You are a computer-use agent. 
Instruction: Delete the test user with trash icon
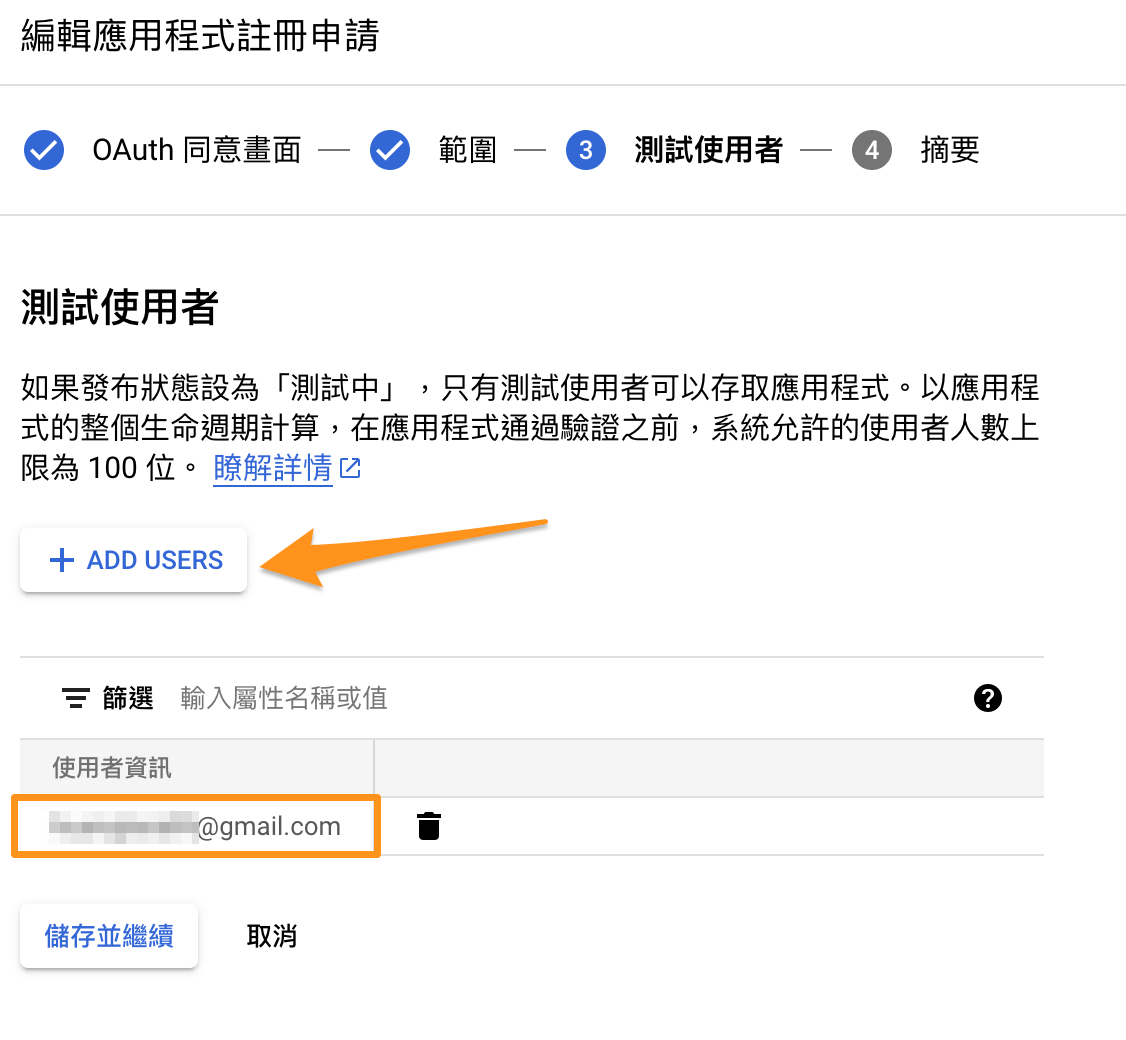coord(429,827)
